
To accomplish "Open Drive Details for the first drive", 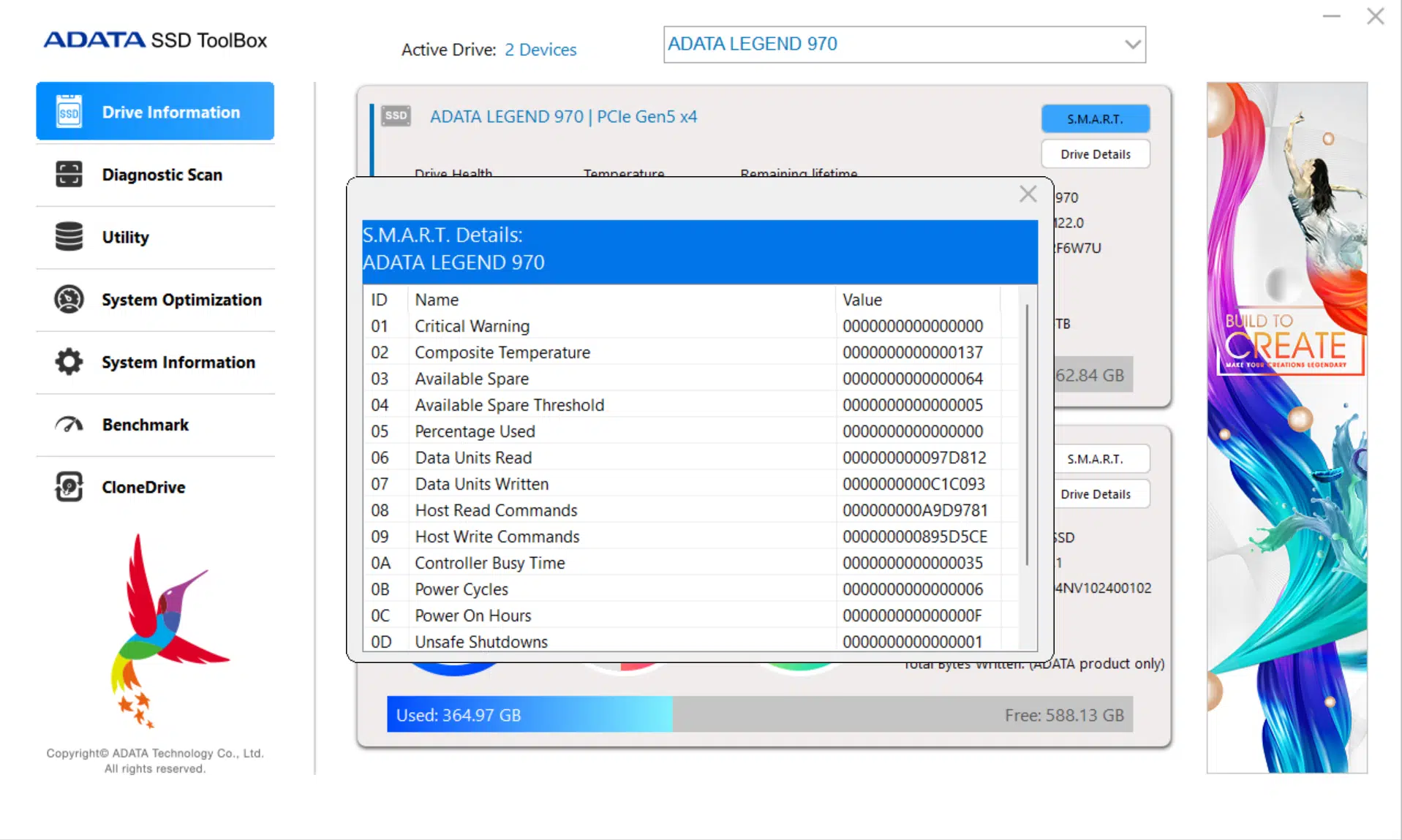I will pyautogui.click(x=1095, y=154).
